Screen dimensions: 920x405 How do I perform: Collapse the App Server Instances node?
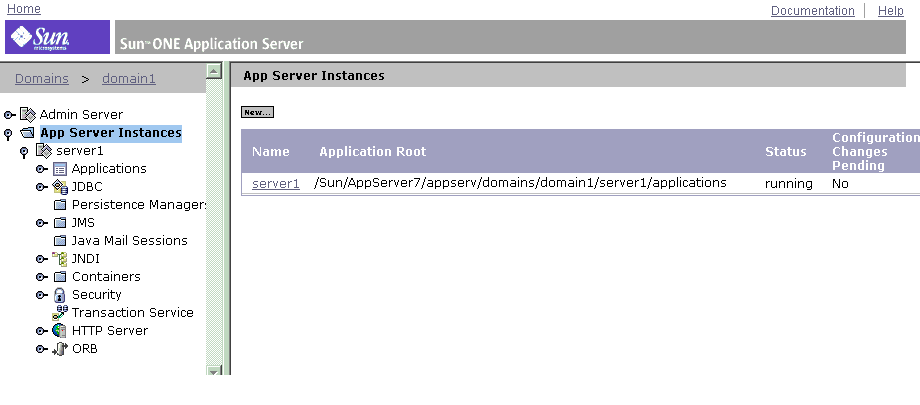point(8,134)
